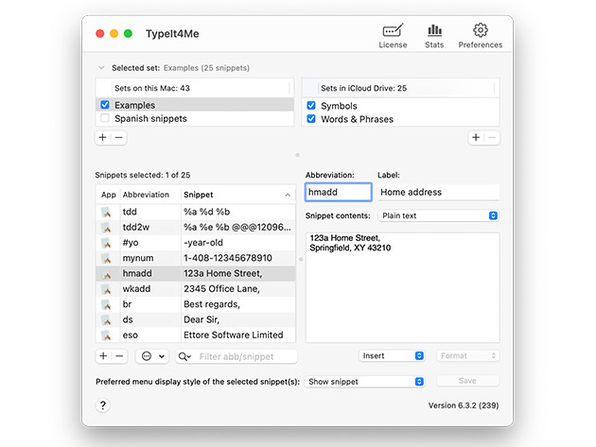
Task: Open the Stats toolbar item
Action: point(434,36)
